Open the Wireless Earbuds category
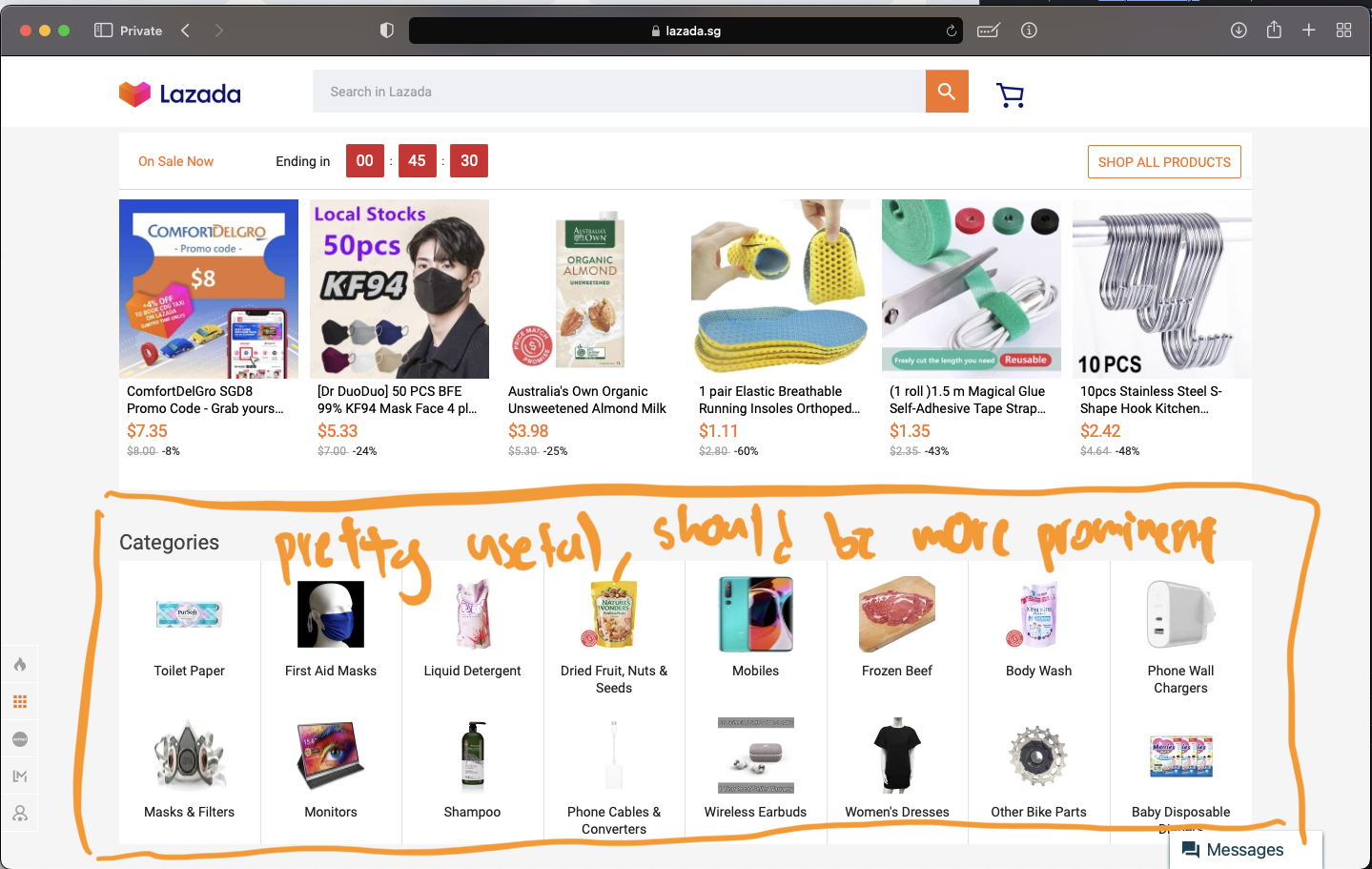 pyautogui.click(x=755, y=773)
